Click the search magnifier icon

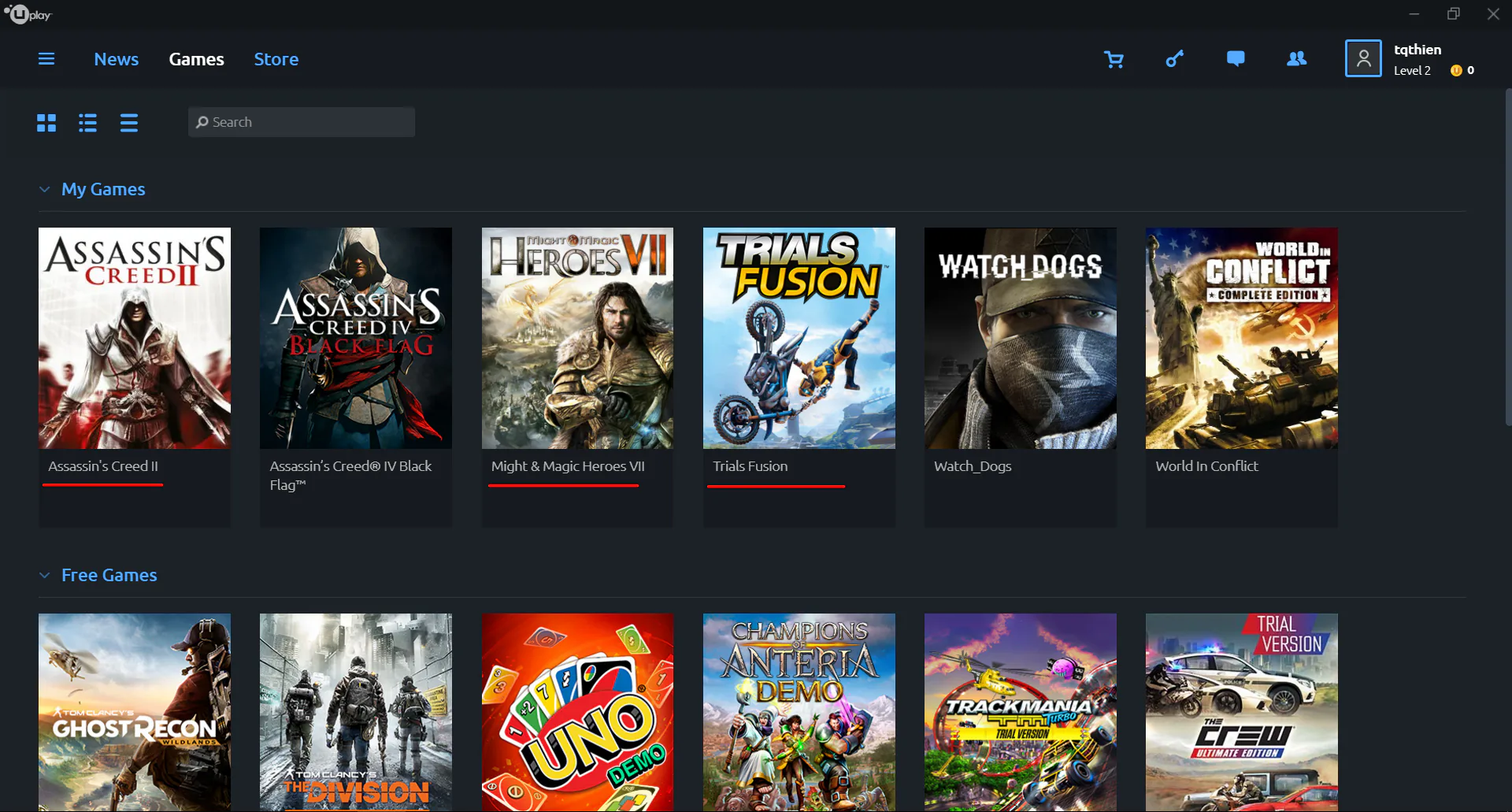[202, 122]
